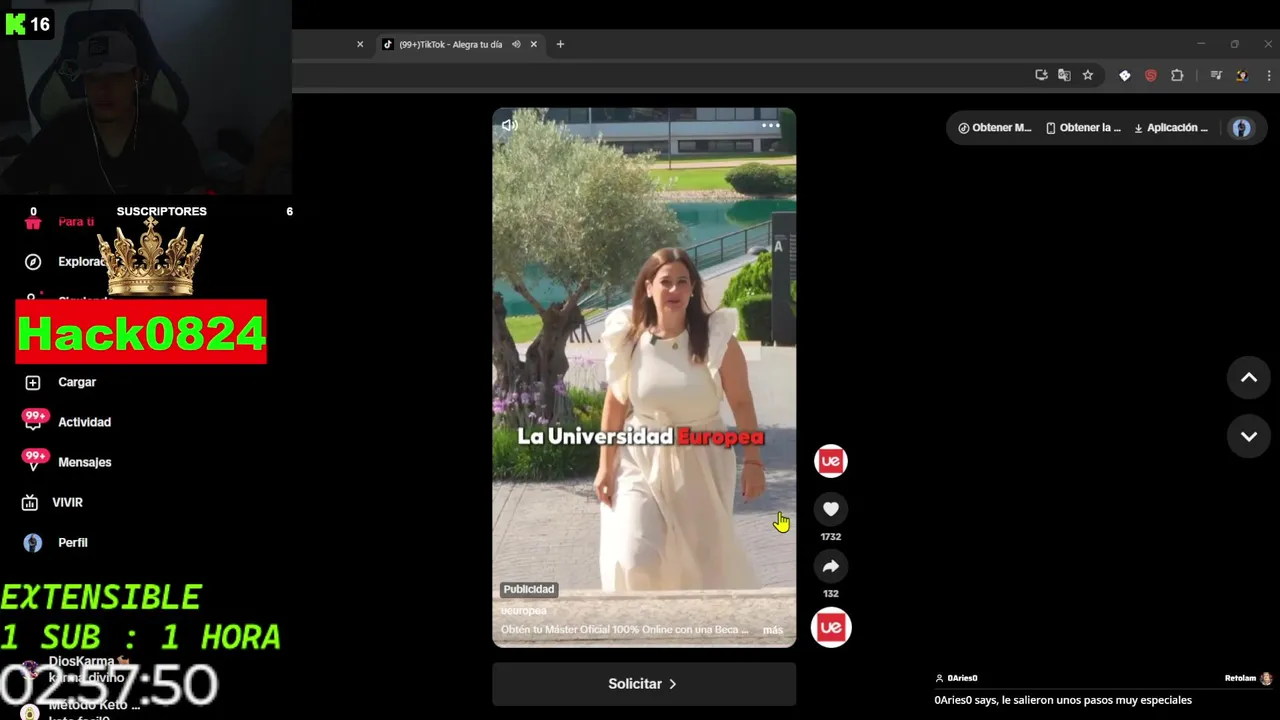Open Cargar upload icon in the sidebar
Screen dimensions: 1280x720
[x=33, y=382]
